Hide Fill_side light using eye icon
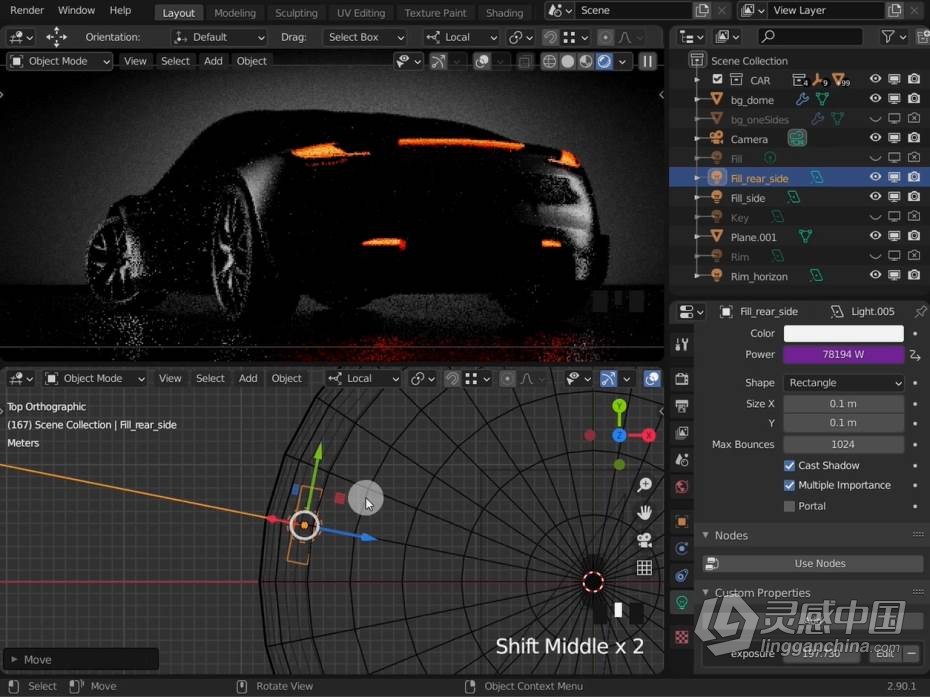930x697 pixels. (875, 196)
